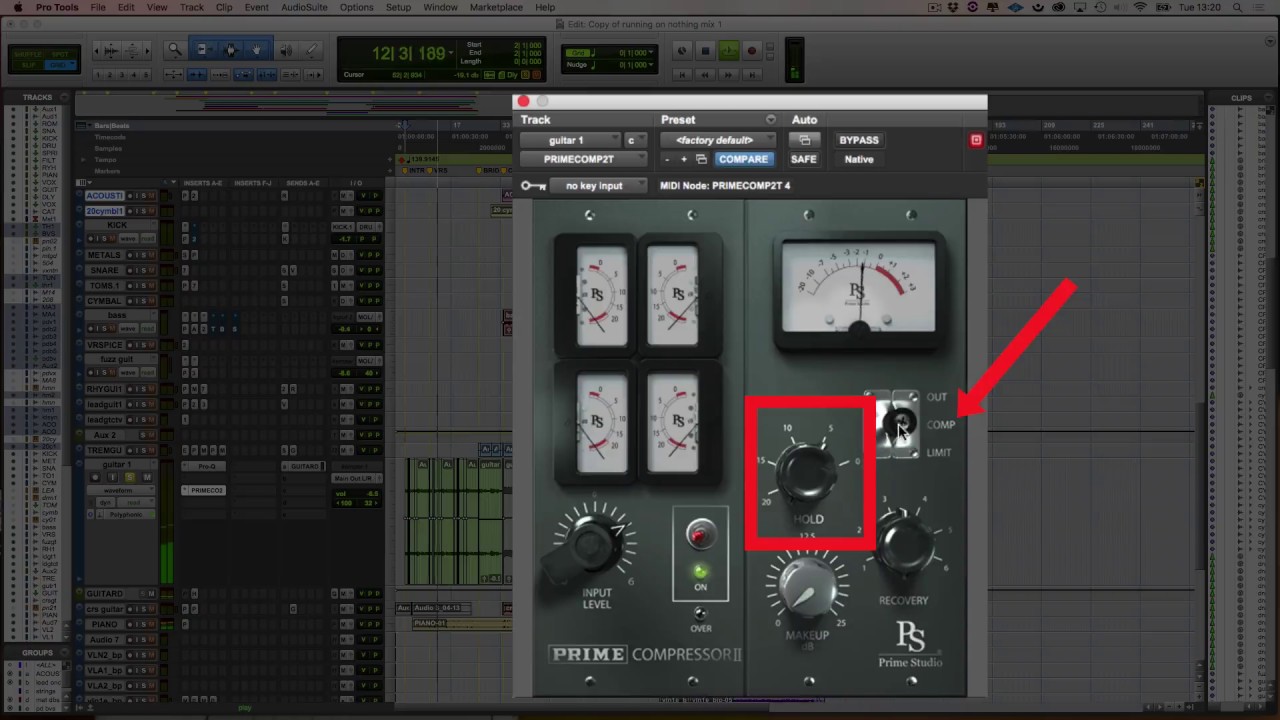Open the plug-in settings select icon

click(701, 159)
